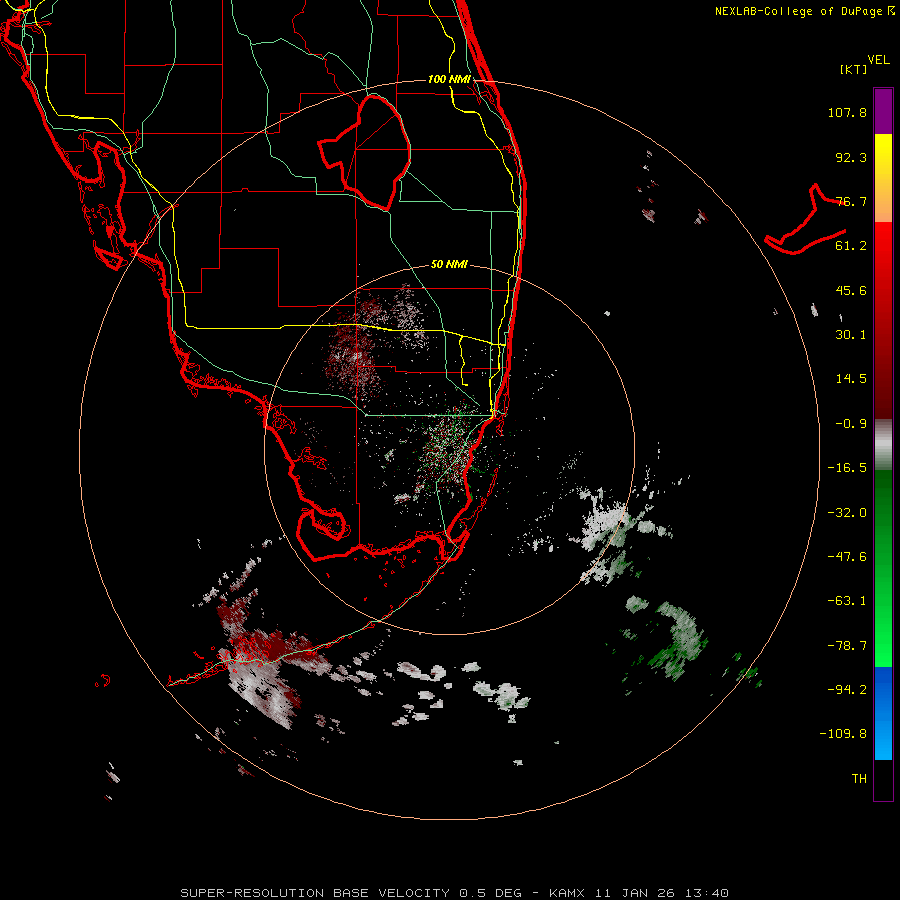Click the NEXLAB-College of DuPage label
Screen dimensions: 900x900
tap(804, 11)
